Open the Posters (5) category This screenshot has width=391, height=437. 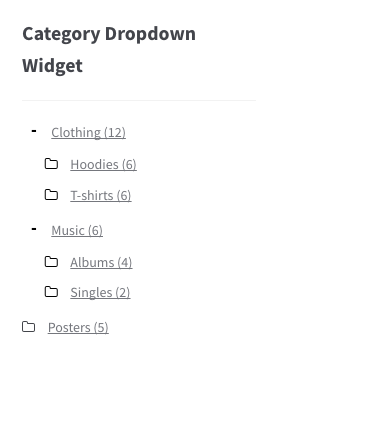point(78,327)
